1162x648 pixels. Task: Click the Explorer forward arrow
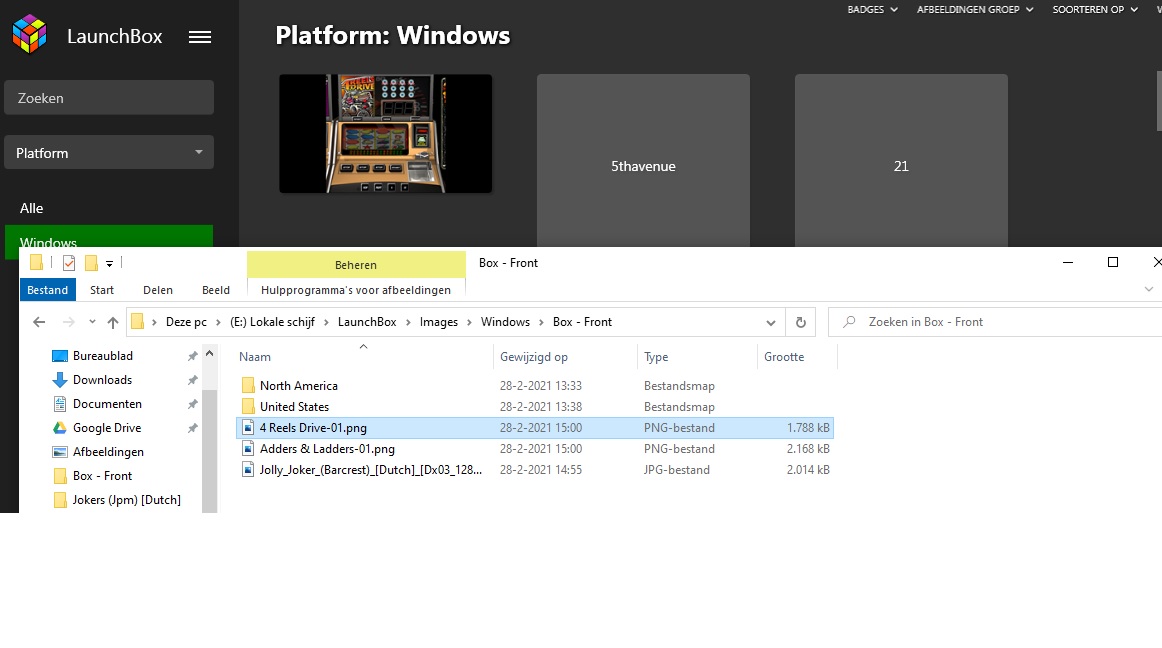(68, 322)
